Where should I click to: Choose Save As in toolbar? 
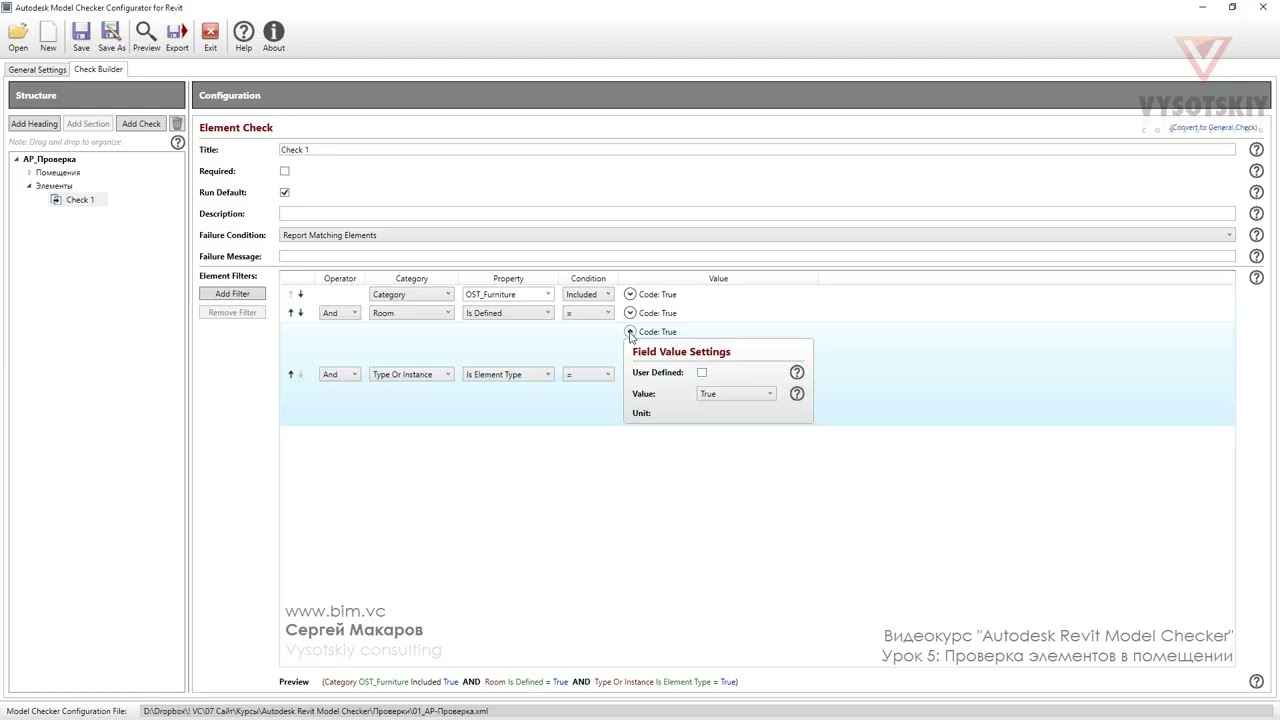[112, 37]
